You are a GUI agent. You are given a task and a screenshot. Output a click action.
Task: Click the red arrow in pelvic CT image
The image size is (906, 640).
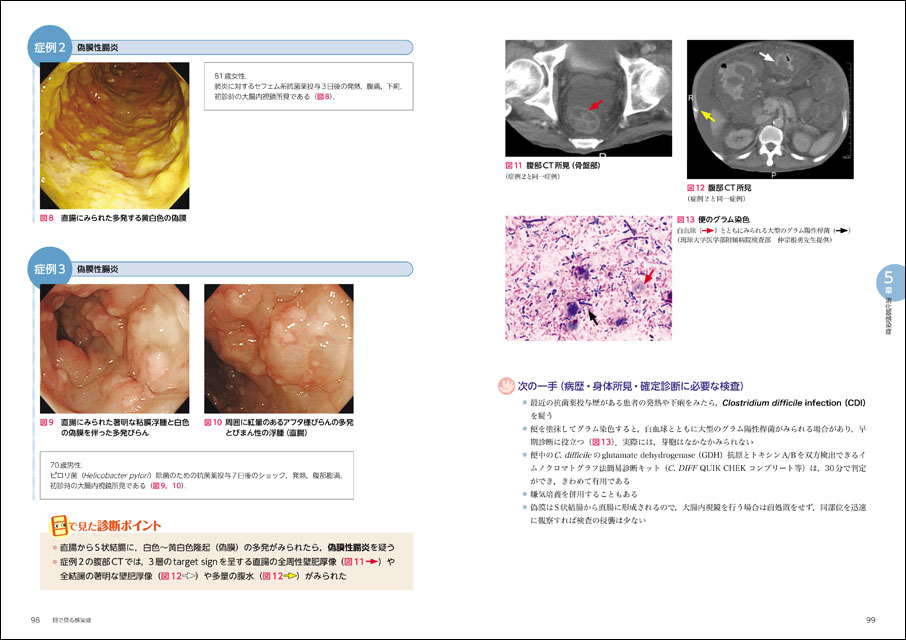(x=595, y=103)
